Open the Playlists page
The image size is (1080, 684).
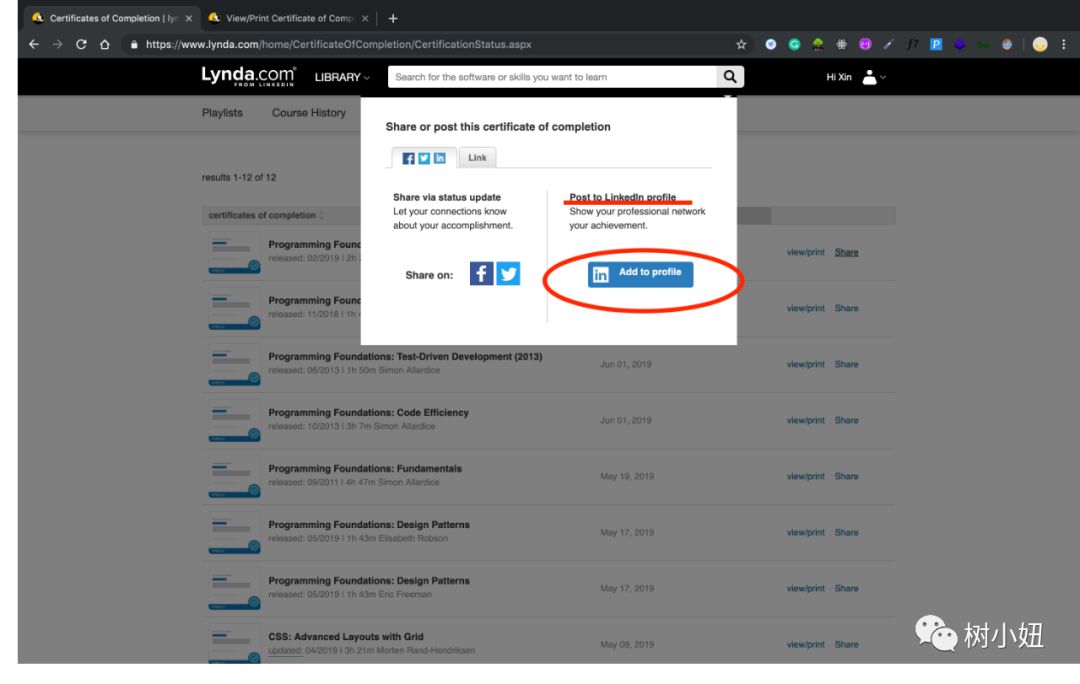click(222, 112)
